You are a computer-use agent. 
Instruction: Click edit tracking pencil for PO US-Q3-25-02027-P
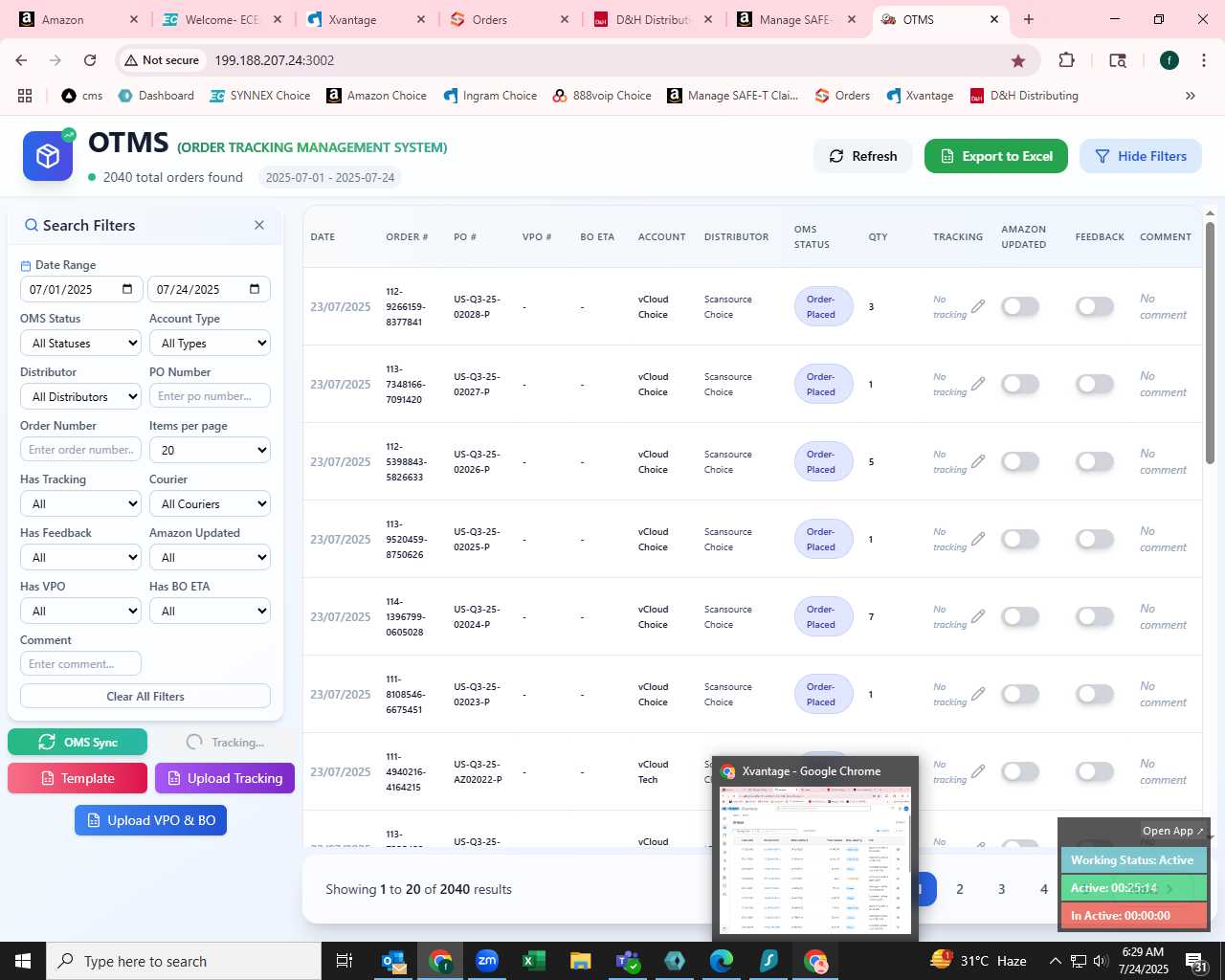click(x=977, y=384)
